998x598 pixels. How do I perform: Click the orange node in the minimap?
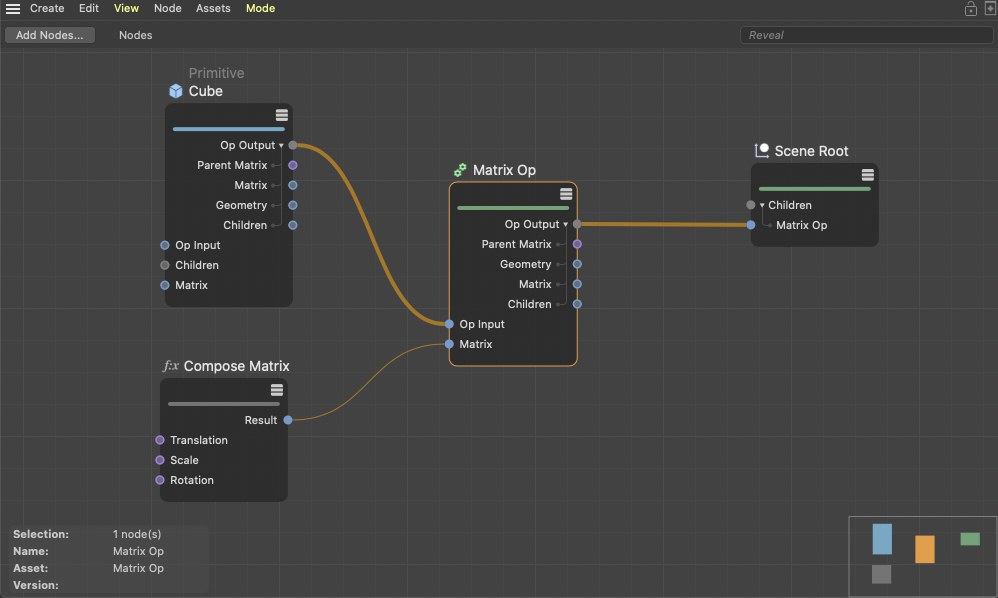(x=924, y=549)
